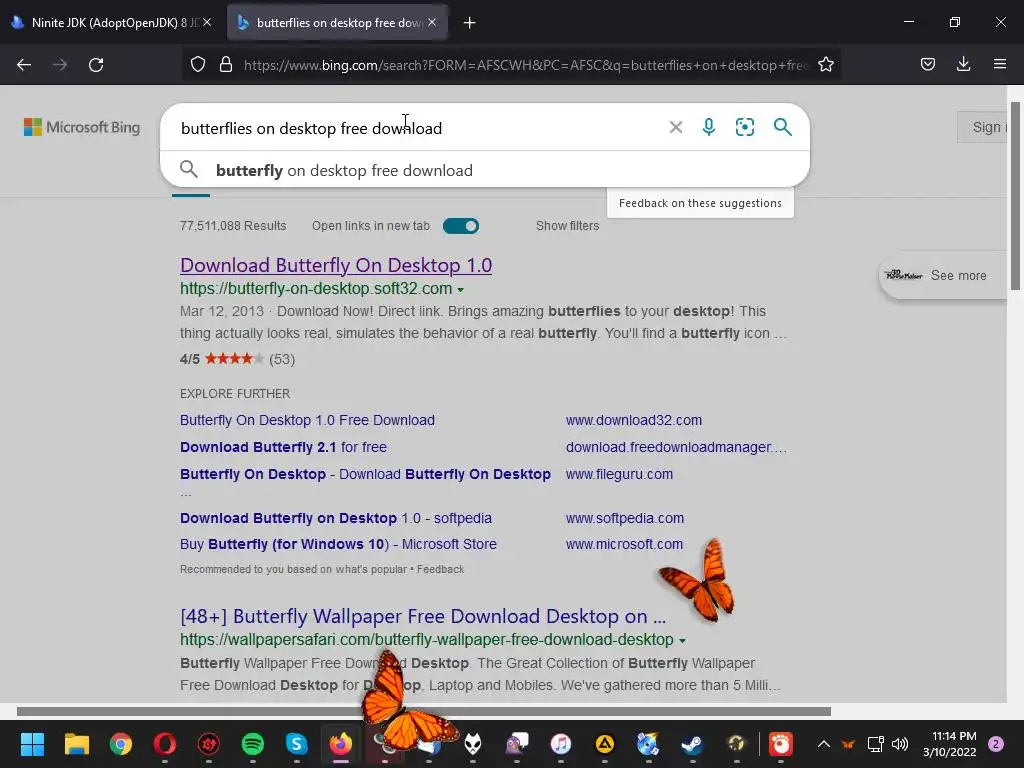Open AIMP triangle taskbar icon
Viewport: 1024px width, 768px height.
coord(605,744)
